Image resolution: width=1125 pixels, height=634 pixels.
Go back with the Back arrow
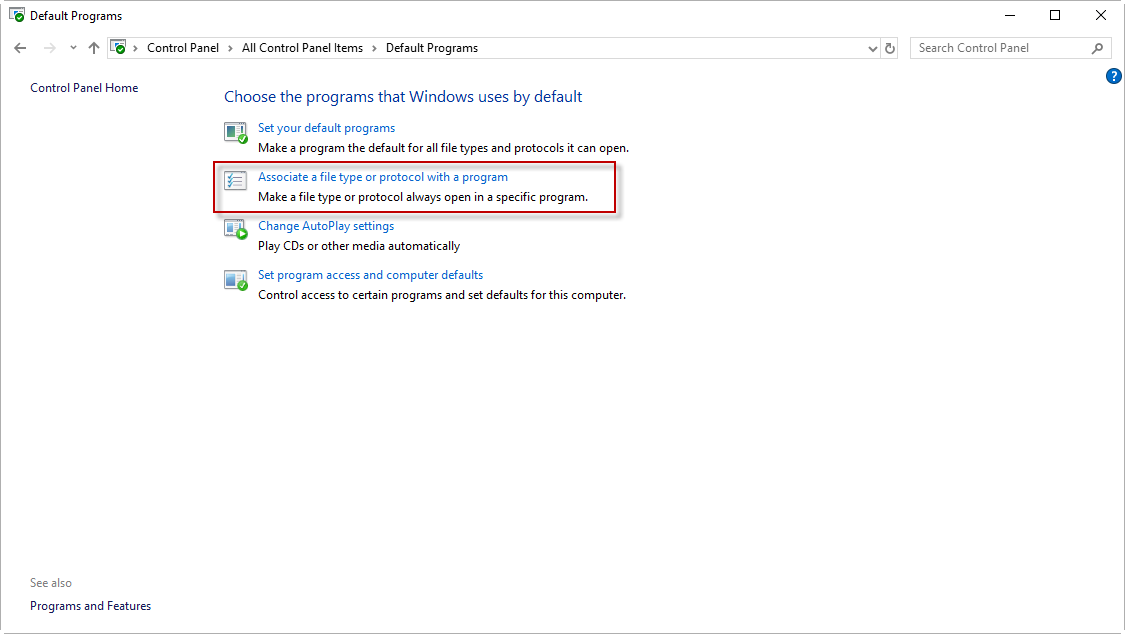click(20, 48)
